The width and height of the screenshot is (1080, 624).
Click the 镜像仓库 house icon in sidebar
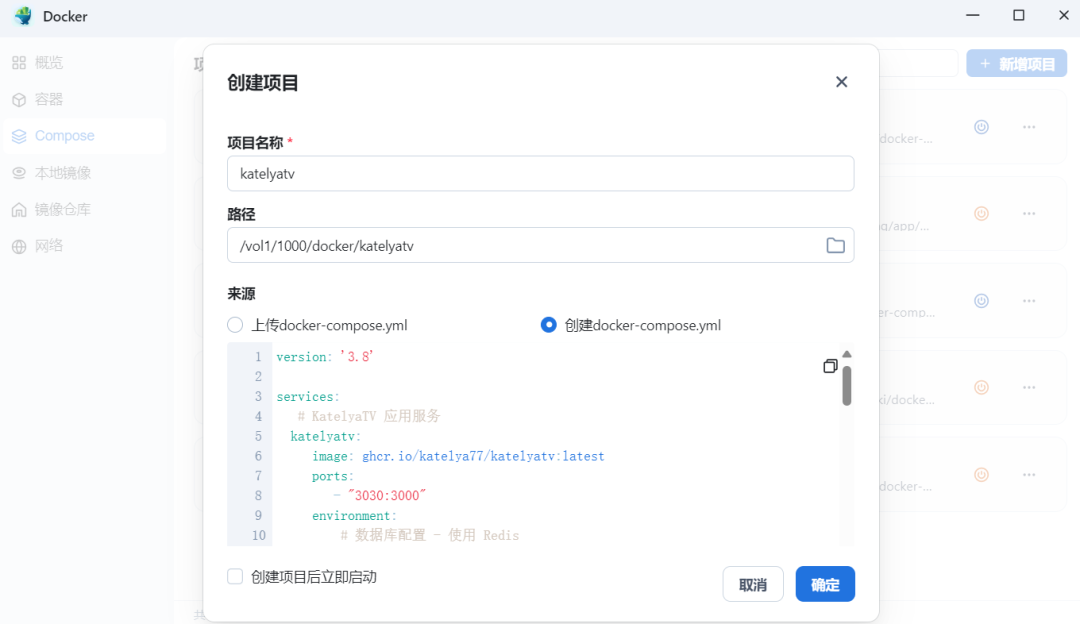pos(19,210)
